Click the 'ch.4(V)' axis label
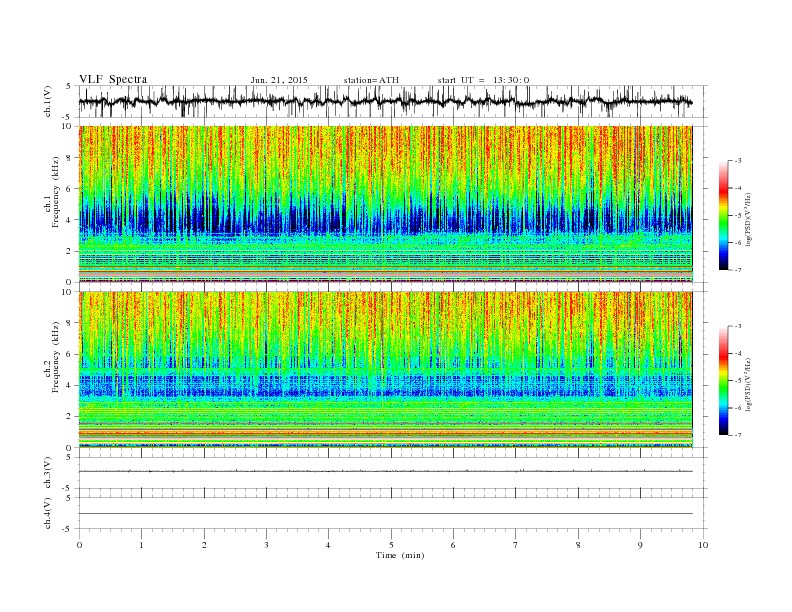Image resolution: width=792 pixels, height=612 pixels. click(48, 513)
